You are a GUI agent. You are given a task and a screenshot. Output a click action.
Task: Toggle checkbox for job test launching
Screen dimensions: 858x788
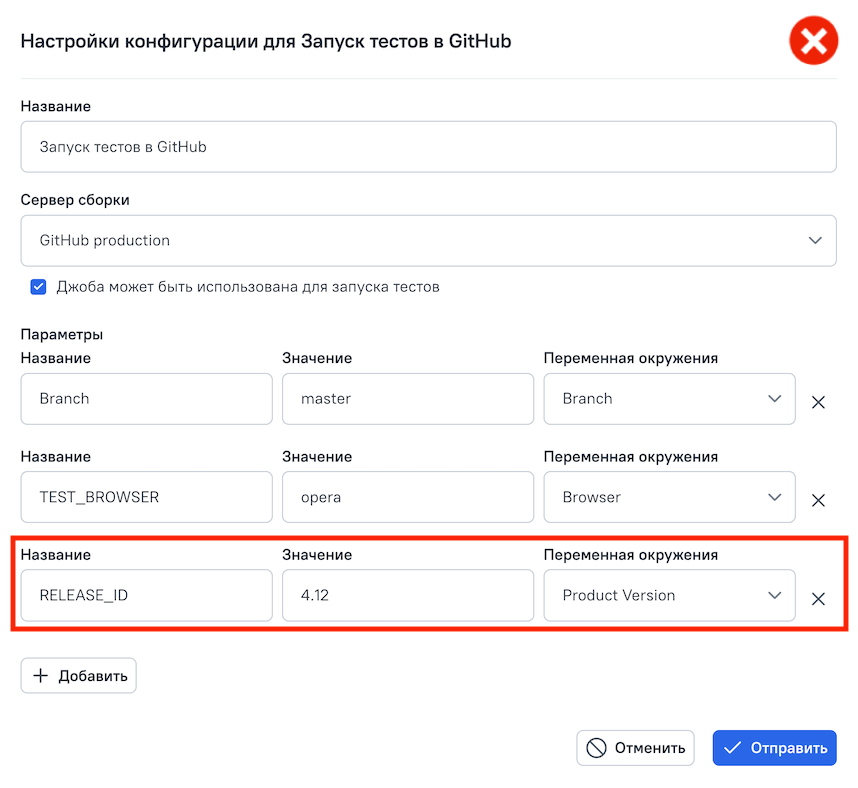point(39,287)
